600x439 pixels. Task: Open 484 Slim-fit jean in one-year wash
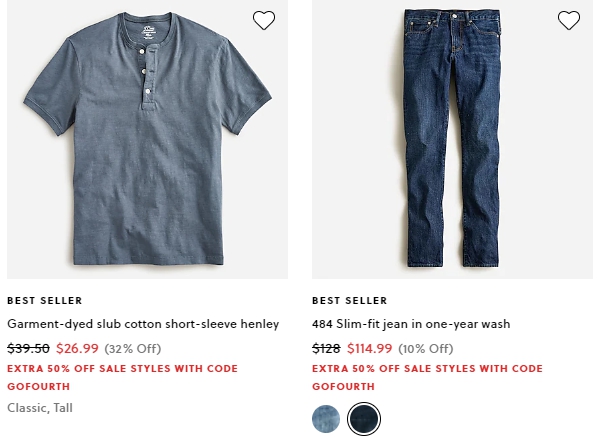(411, 324)
